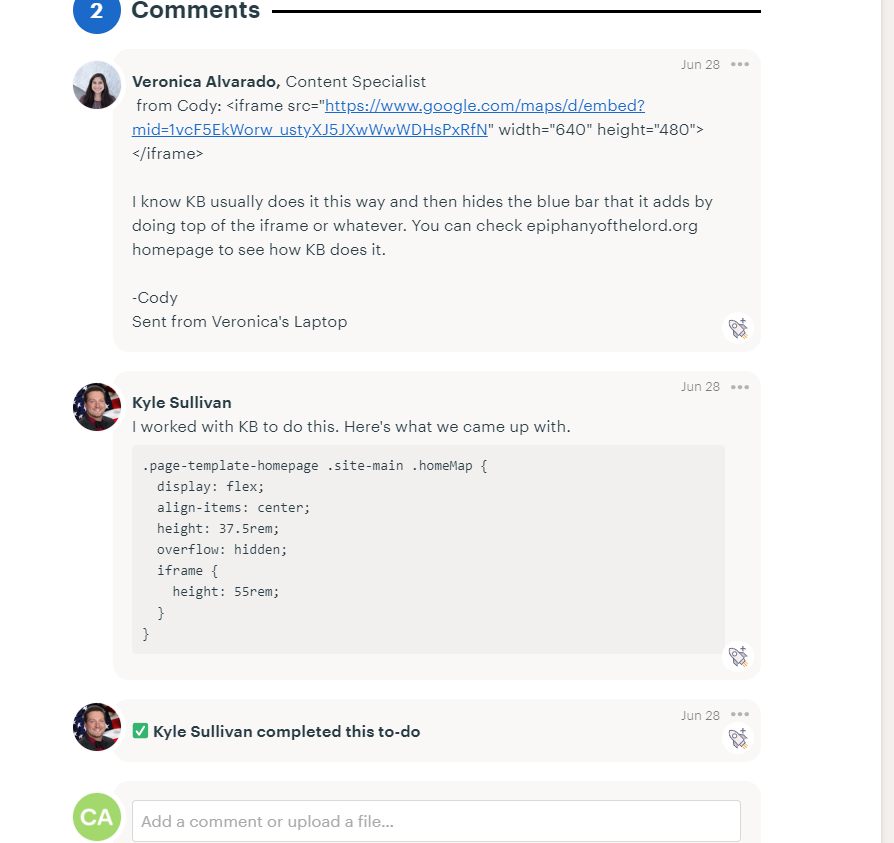The image size is (894, 843).
Task: Click green checkmark beside Kyle Sullivan completed
Action: coord(140,732)
